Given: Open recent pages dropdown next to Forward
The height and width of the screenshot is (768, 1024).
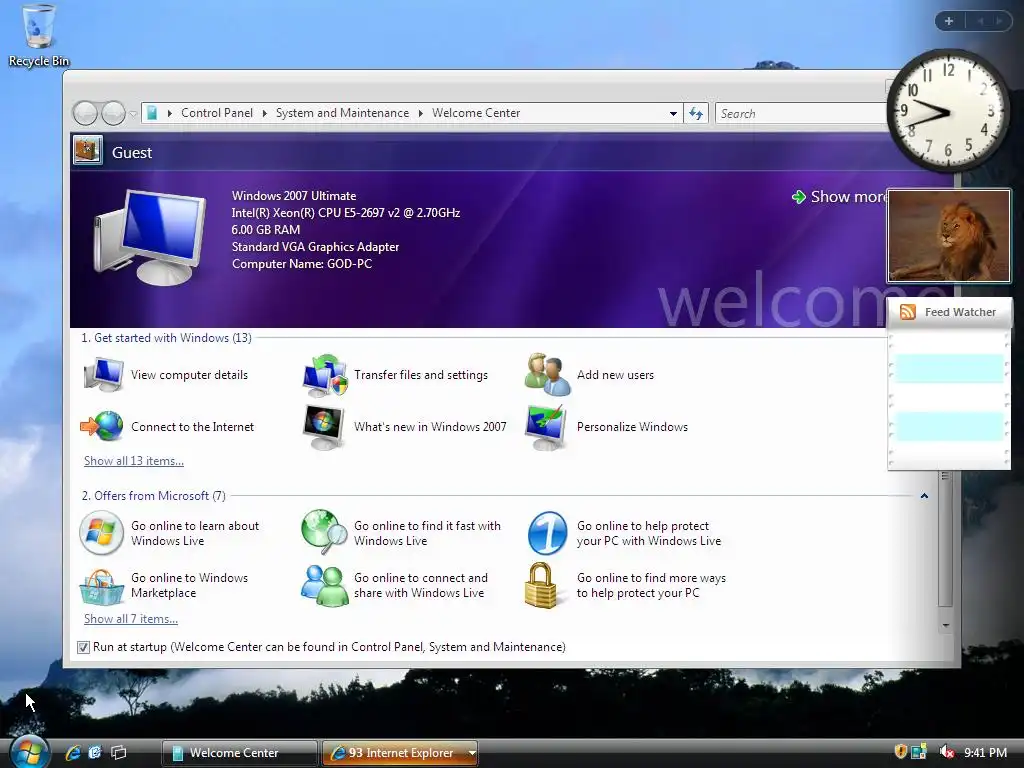Looking at the screenshot, I should pos(133,114).
